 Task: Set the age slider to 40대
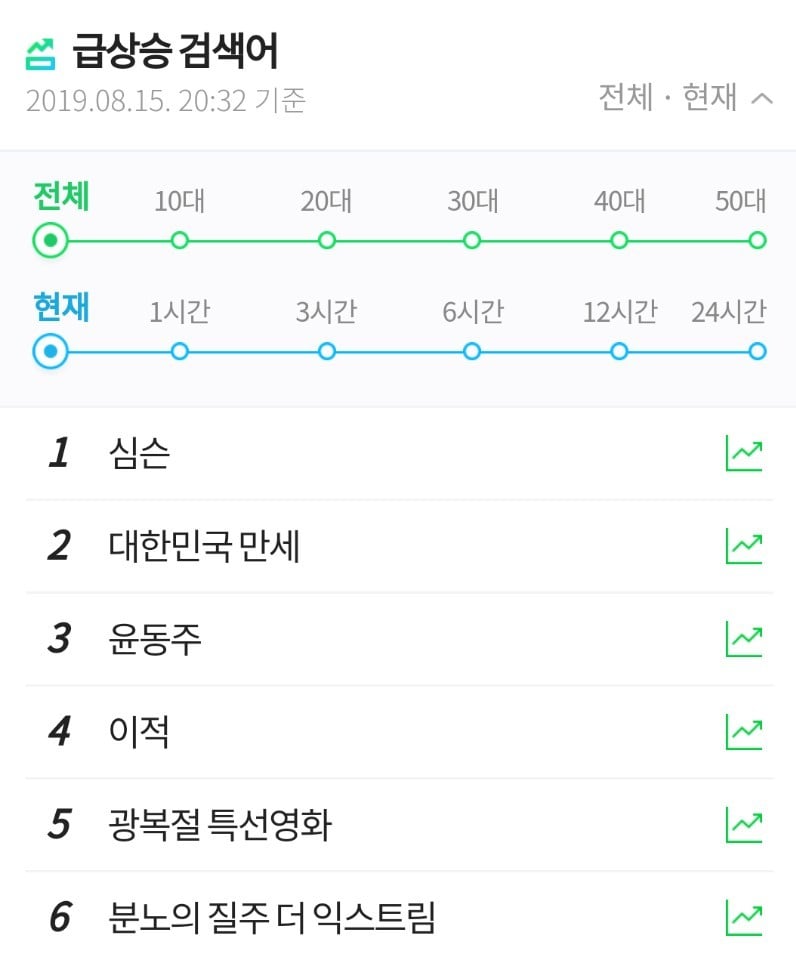[619, 240]
